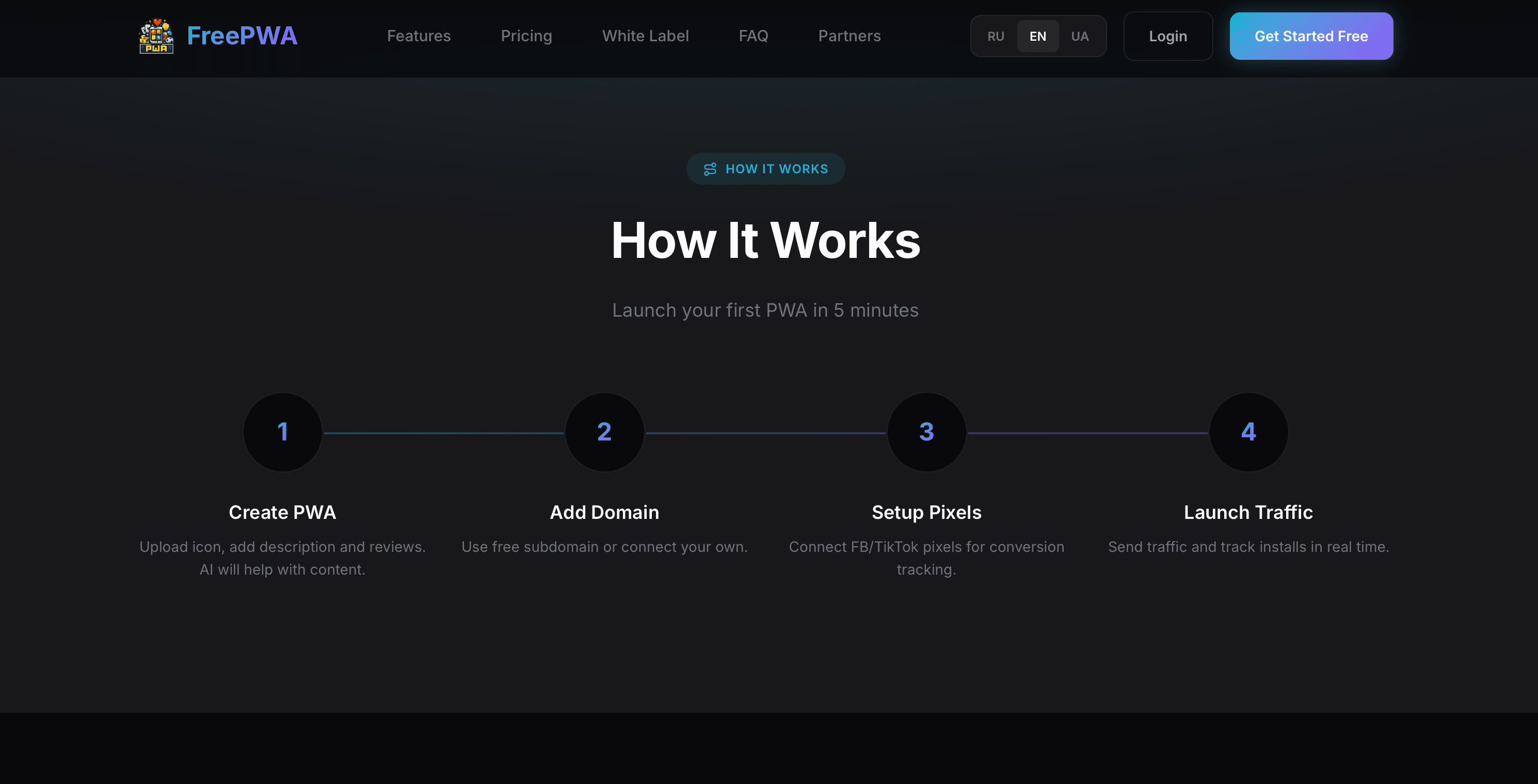1538x784 pixels.
Task: Go to the Pricing section
Action: pos(526,36)
